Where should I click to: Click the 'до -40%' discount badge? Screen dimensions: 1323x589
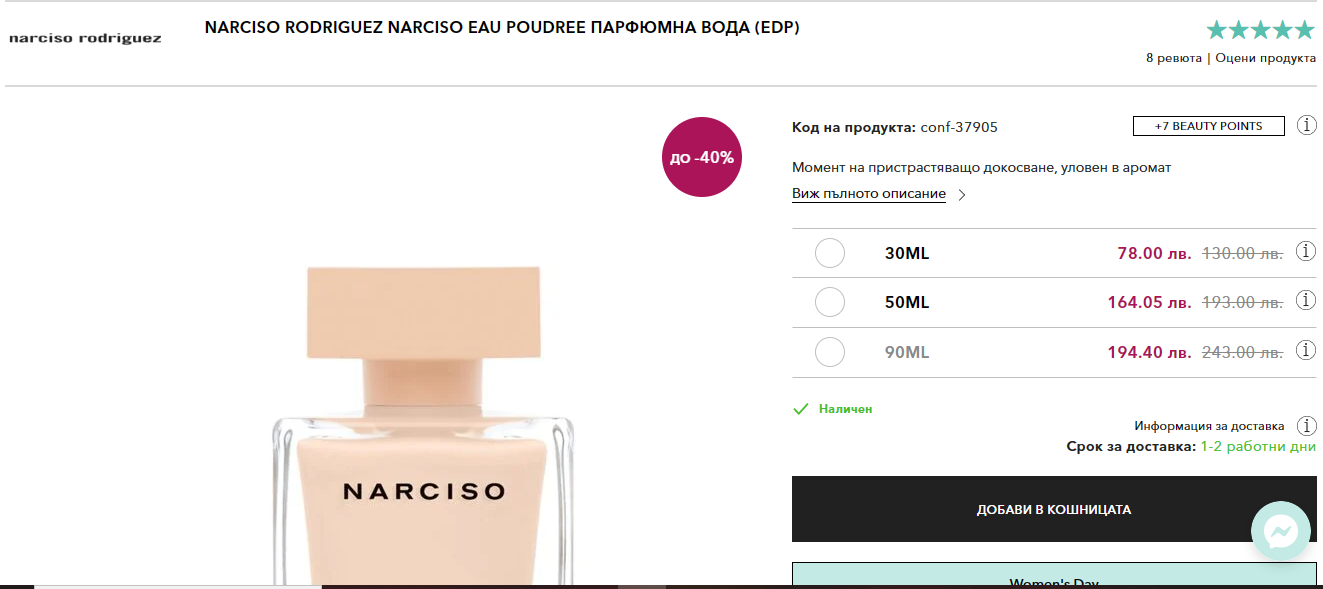tap(702, 157)
